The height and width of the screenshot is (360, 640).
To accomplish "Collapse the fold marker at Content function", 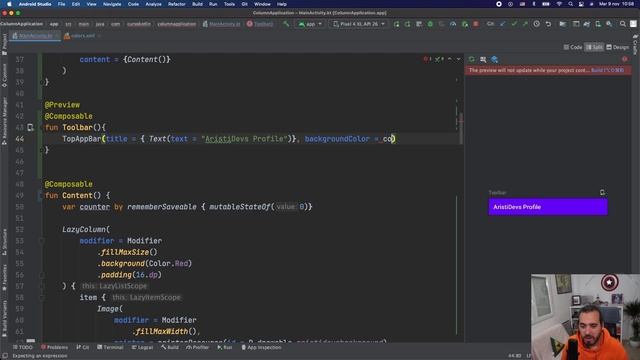I will coord(41,196).
